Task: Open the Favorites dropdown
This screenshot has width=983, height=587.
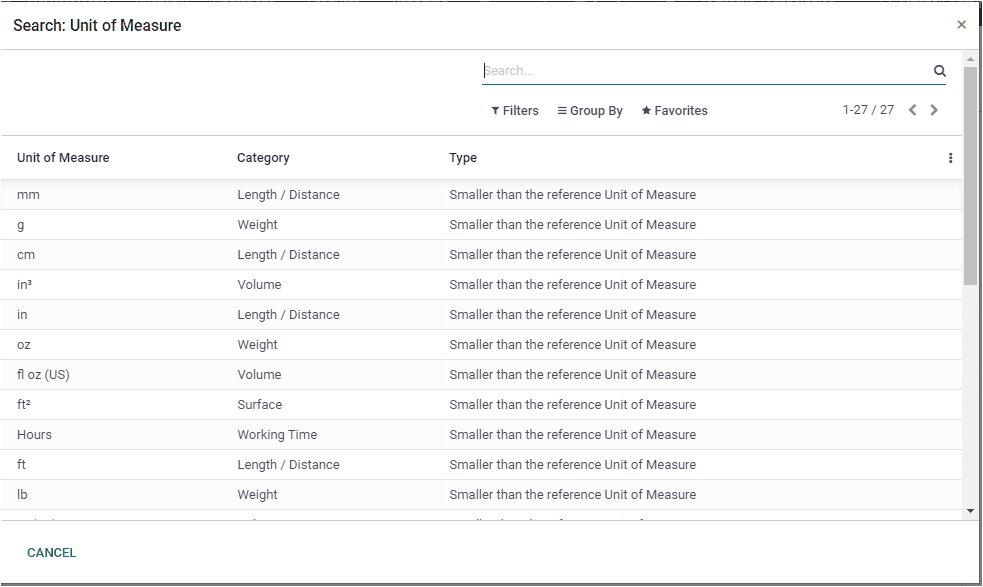Action: click(x=674, y=110)
